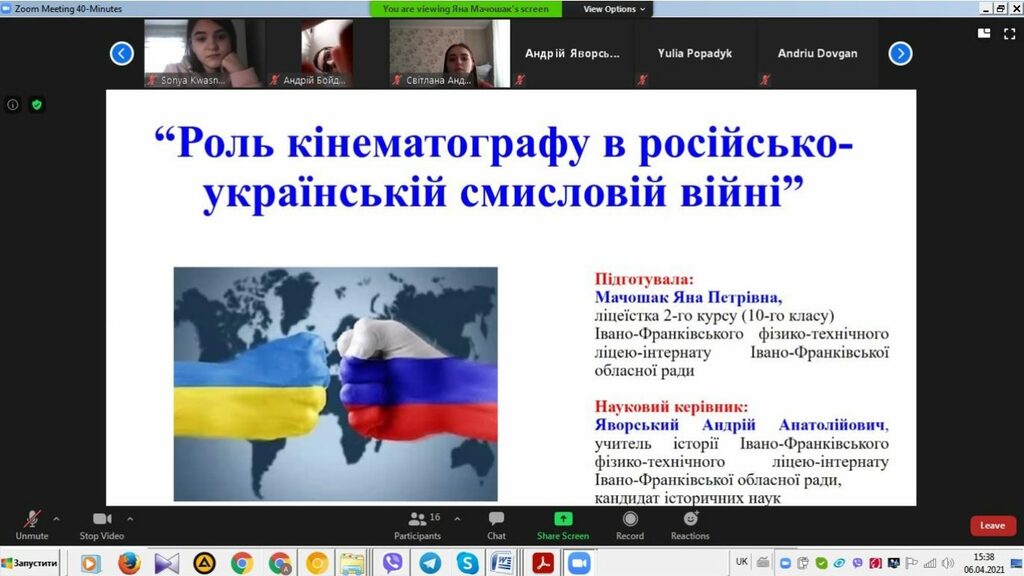The width and height of the screenshot is (1024, 576).
Task: Expand audio options arrow beside Unmute
Action: 56,519
